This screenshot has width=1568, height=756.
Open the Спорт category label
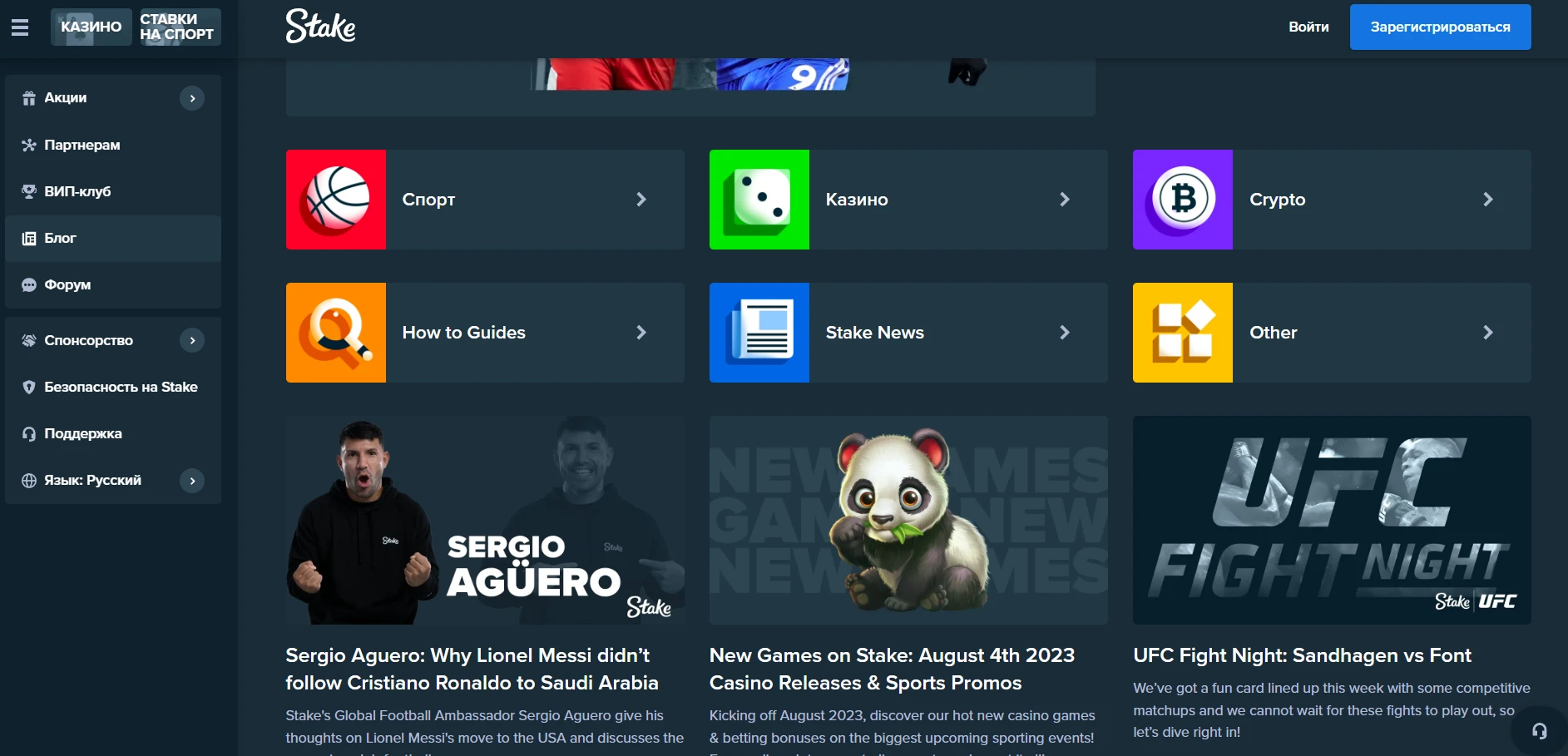(x=428, y=200)
